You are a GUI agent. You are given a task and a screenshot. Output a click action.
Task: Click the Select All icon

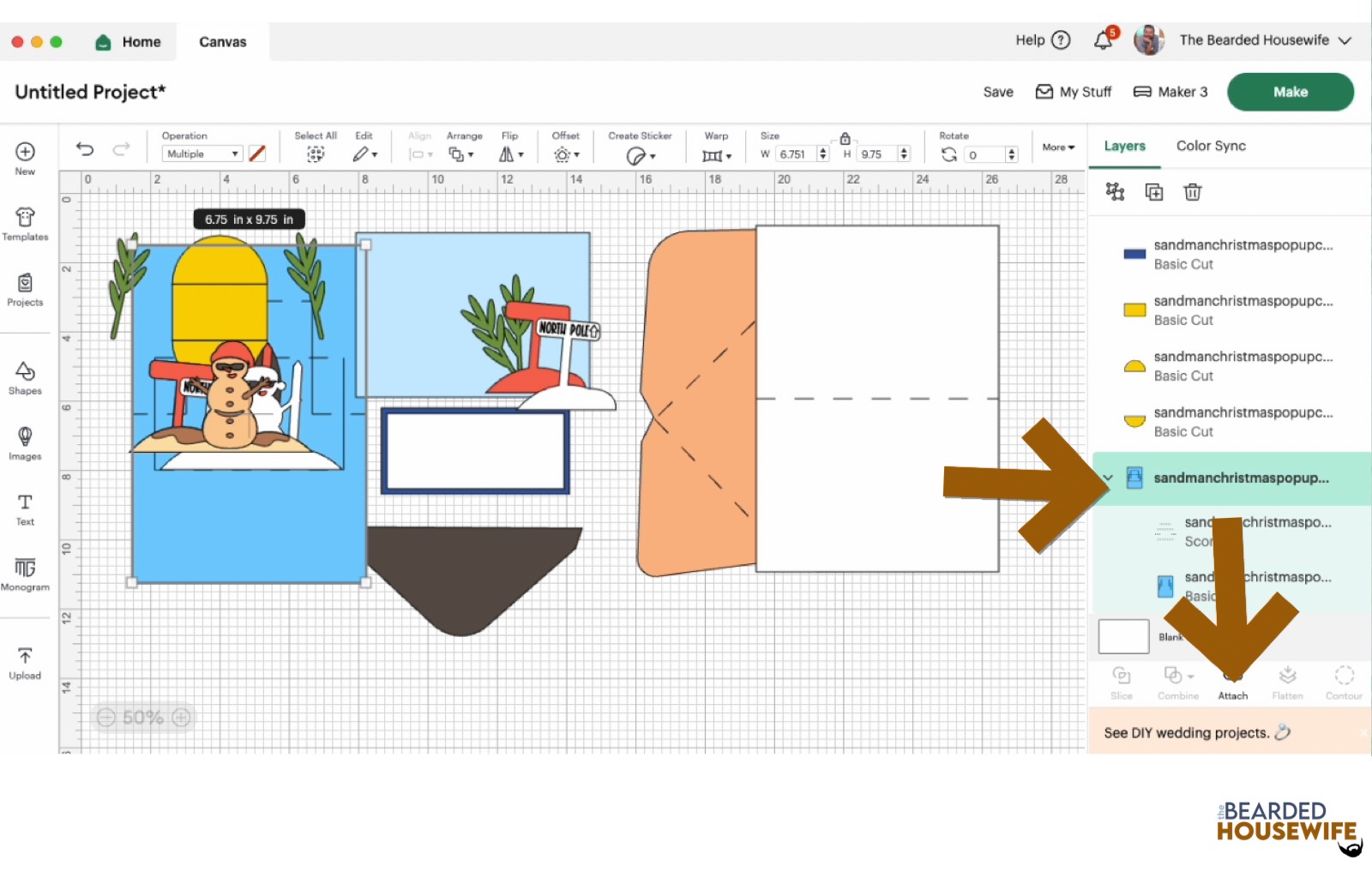(316, 154)
